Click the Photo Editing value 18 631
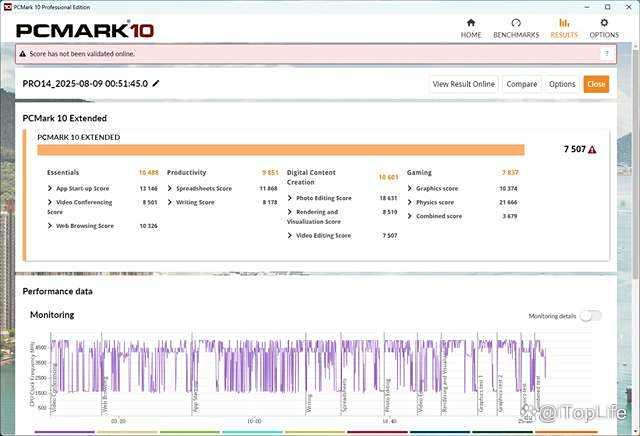The image size is (640, 436). coord(388,198)
